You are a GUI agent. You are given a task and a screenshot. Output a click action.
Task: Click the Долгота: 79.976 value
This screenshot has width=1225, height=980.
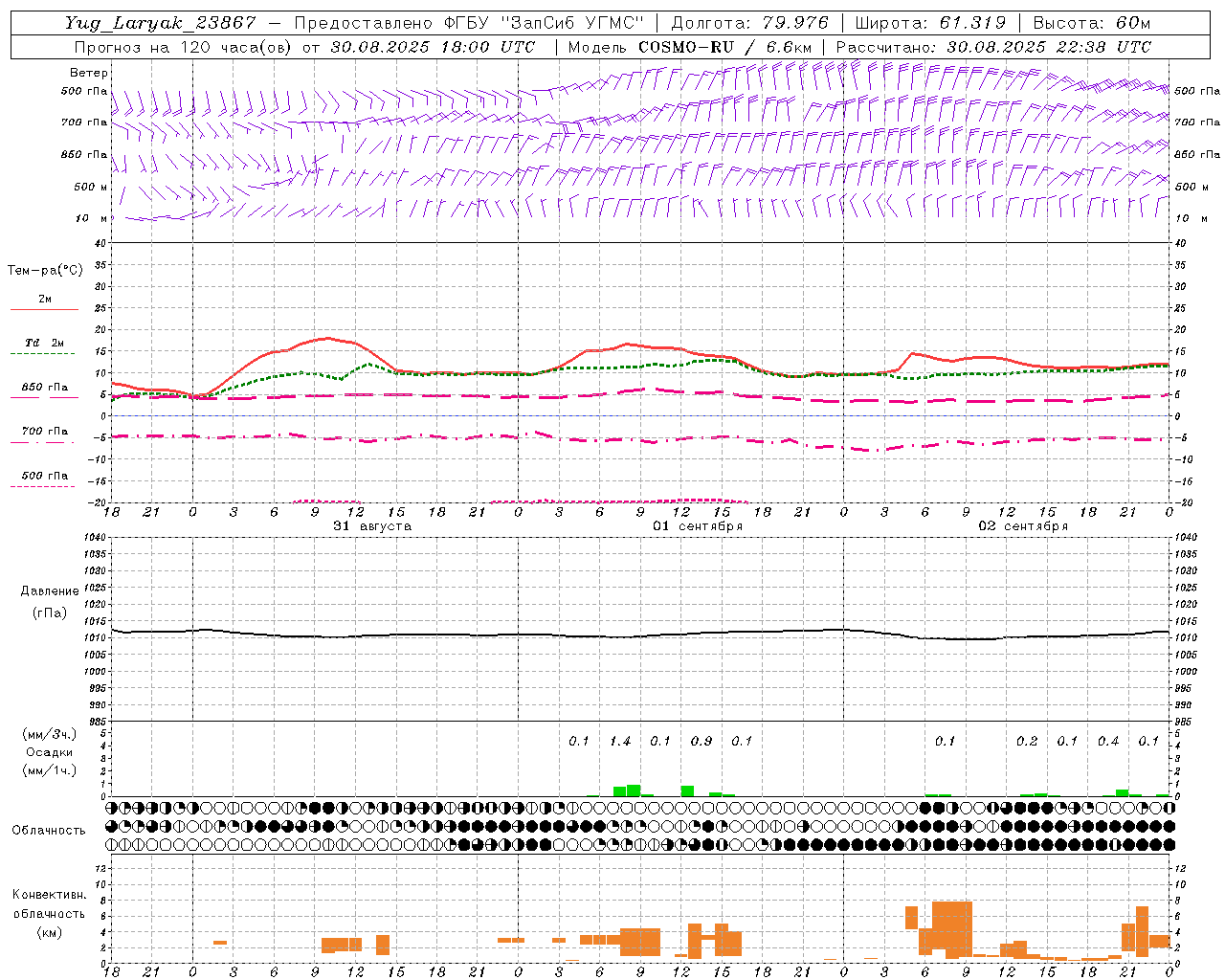pos(750,23)
